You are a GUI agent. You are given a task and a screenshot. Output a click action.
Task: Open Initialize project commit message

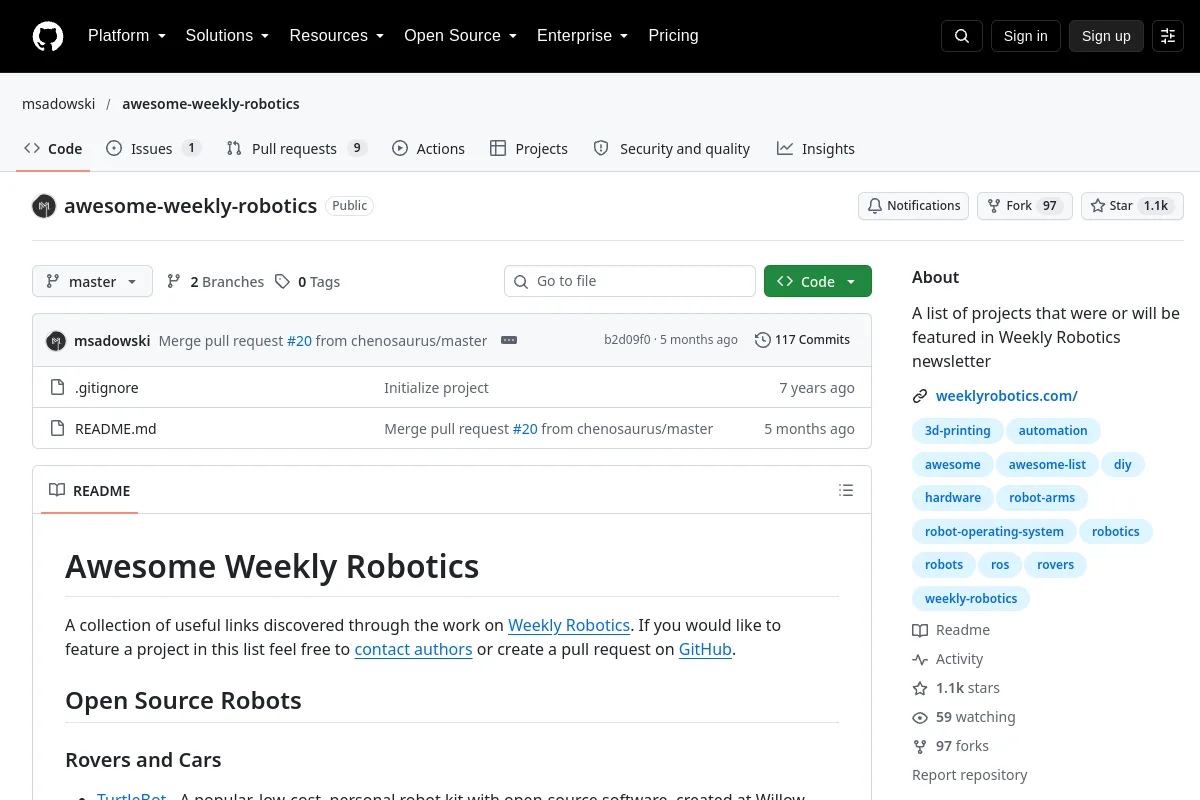(x=436, y=388)
